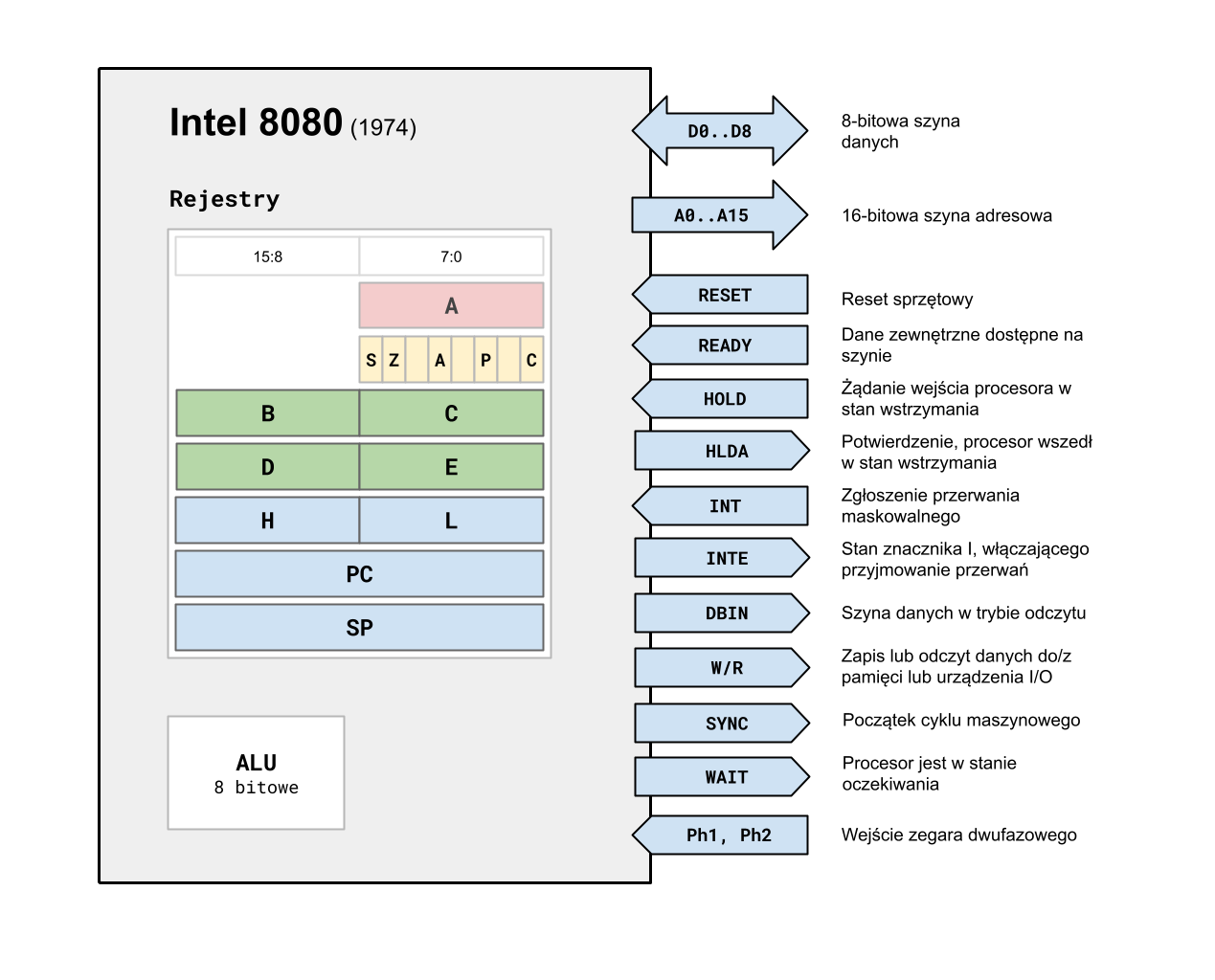The image size is (1215, 980).
Task: Click the A0..A15 address bus arrow
Action: [x=713, y=215]
